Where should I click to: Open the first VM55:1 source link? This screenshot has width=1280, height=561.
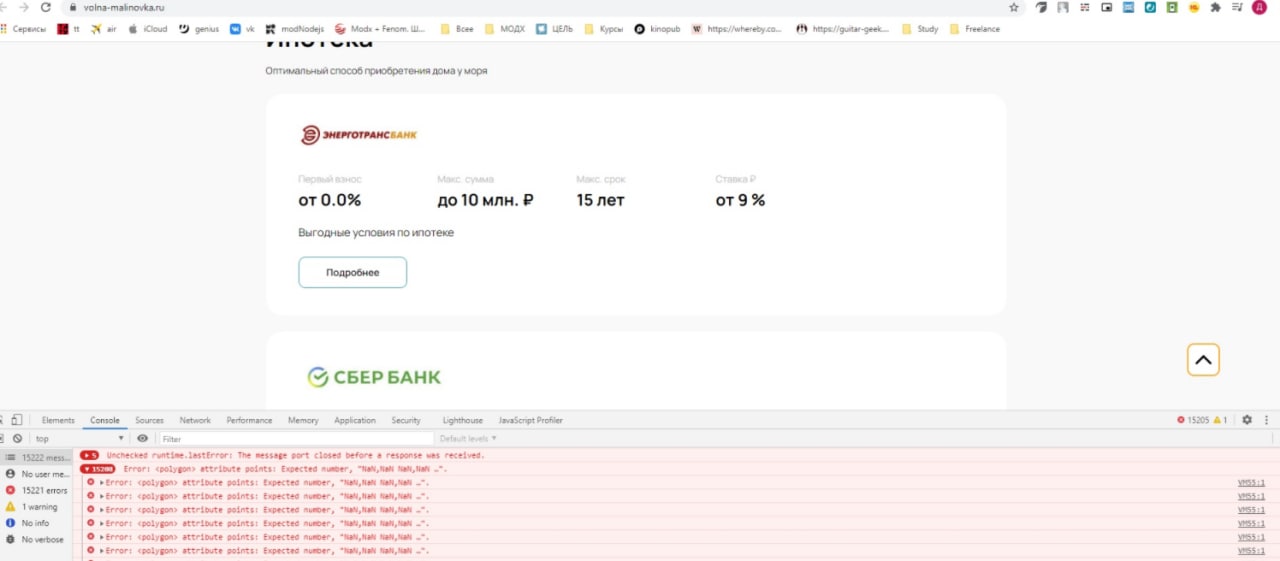click(x=1251, y=482)
